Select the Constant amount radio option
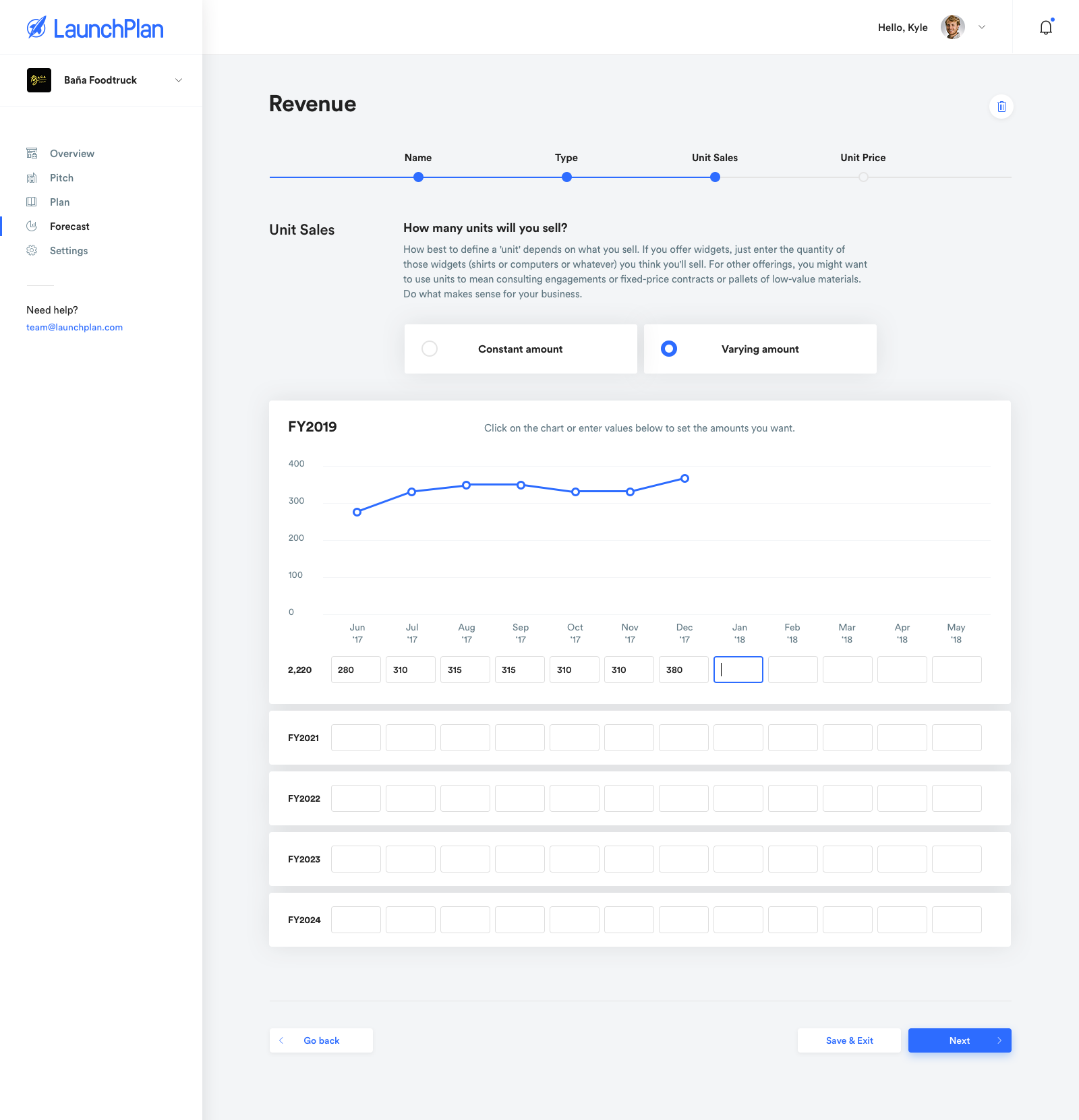 click(x=430, y=349)
